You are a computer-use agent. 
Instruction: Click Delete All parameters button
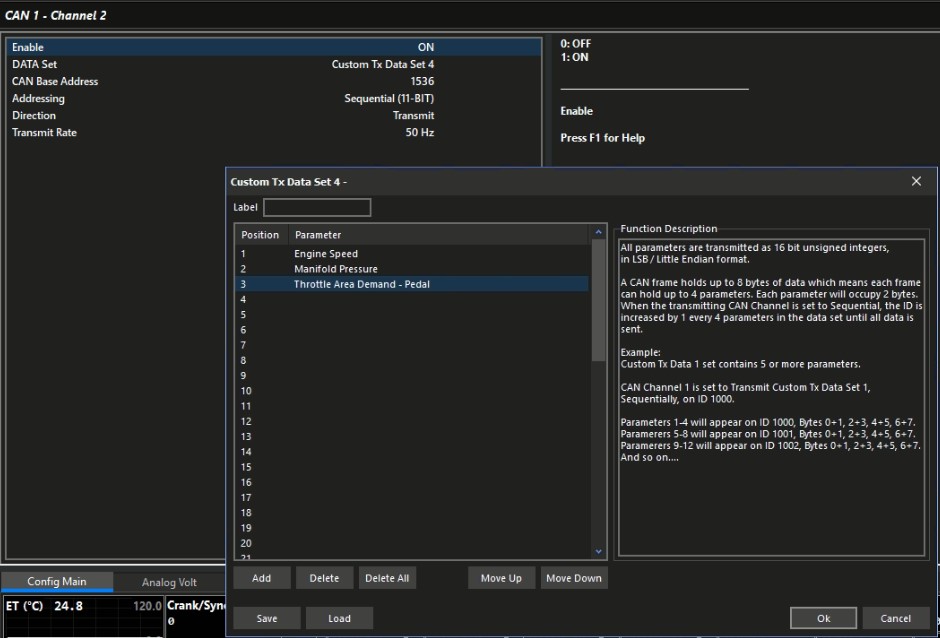(387, 578)
